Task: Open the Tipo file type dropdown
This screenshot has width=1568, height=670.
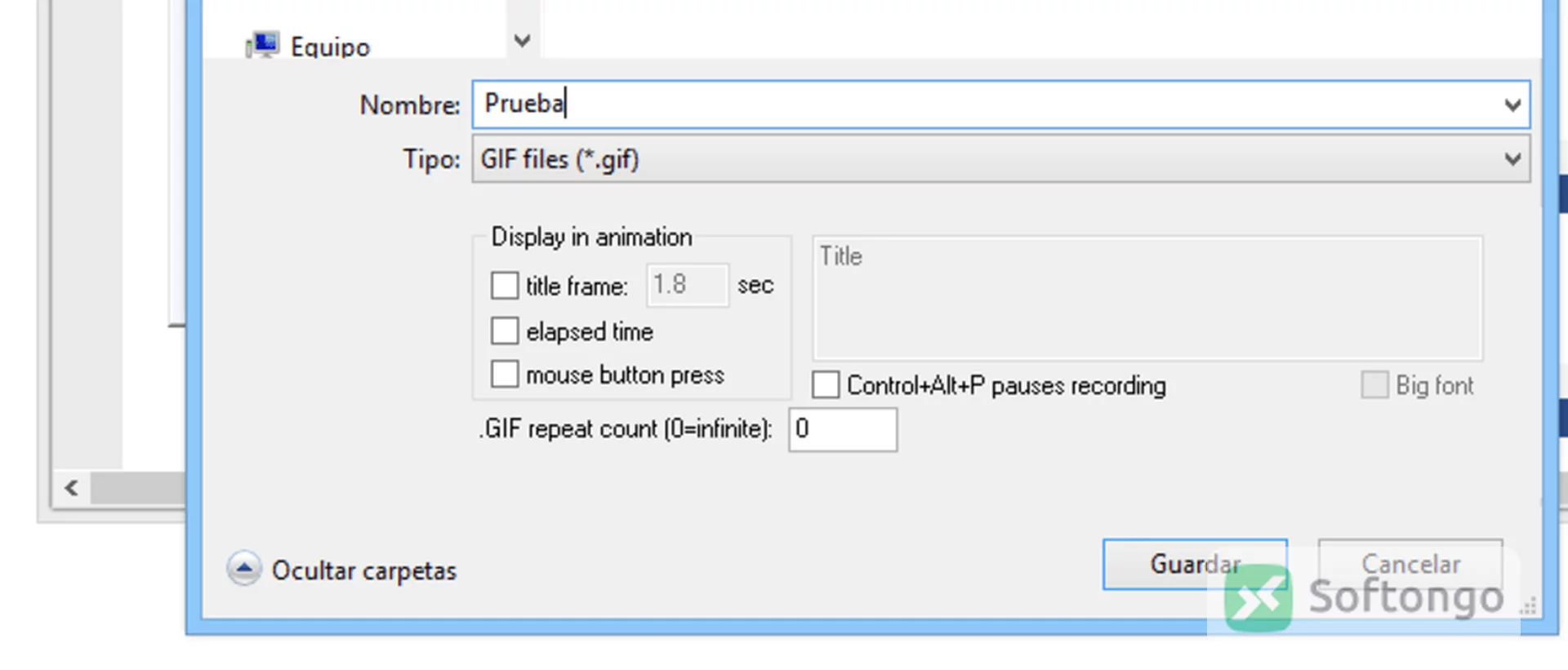Action: coord(1512,159)
